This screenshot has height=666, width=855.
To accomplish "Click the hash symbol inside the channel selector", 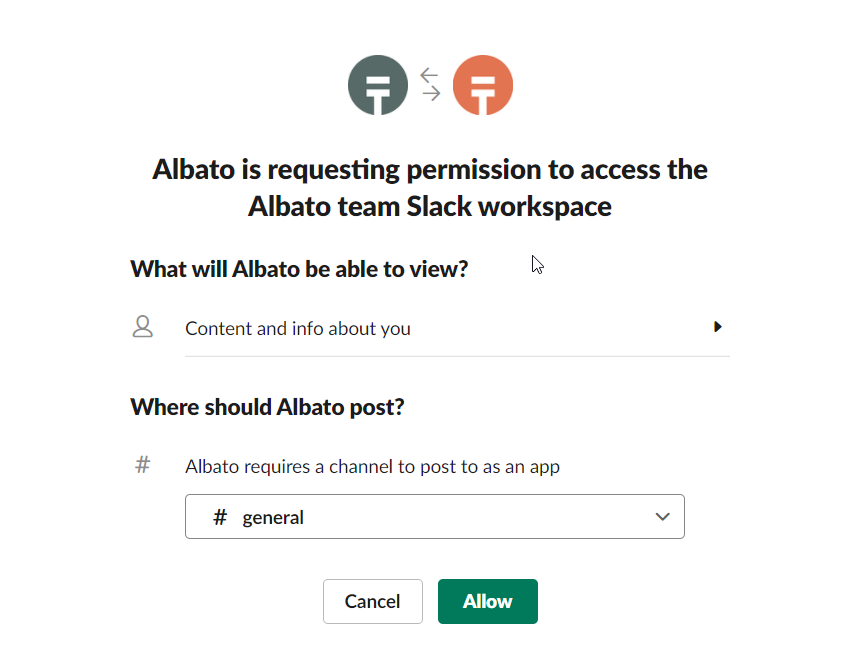I will tap(220, 517).
